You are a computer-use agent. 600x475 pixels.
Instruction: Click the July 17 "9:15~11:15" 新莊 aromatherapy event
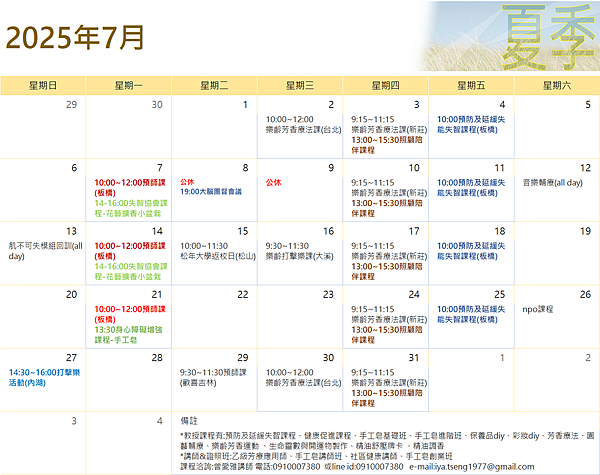(x=389, y=251)
